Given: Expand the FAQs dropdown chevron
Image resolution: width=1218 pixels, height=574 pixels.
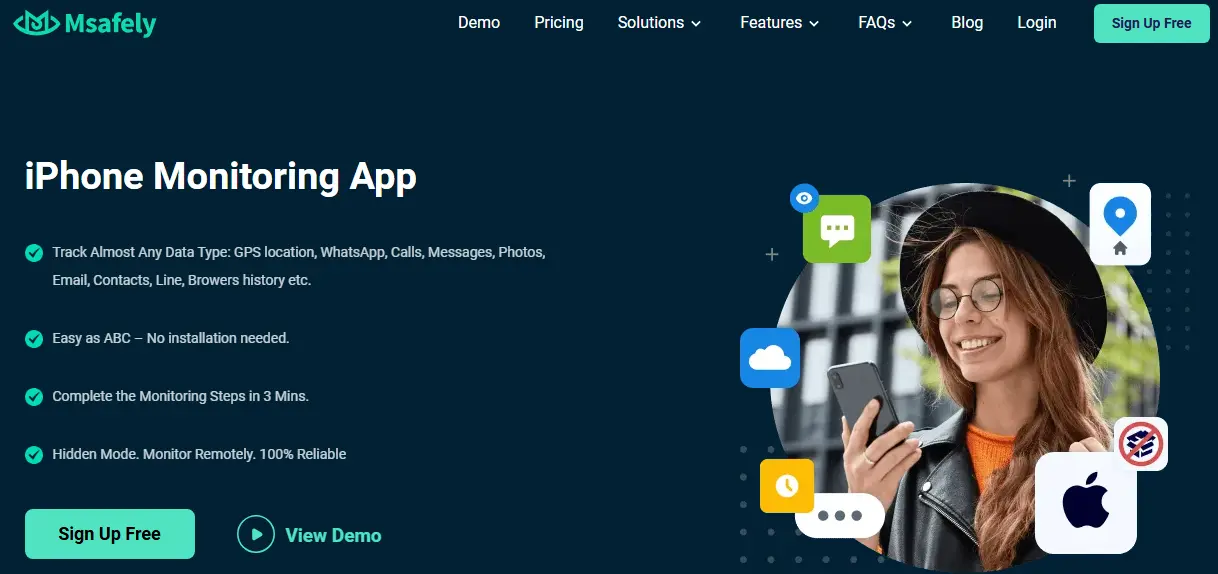Looking at the screenshot, I should [907, 23].
